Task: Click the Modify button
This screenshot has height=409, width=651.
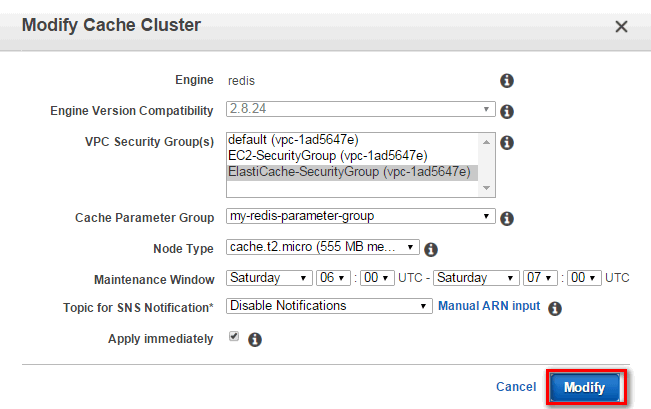Action: 585,387
